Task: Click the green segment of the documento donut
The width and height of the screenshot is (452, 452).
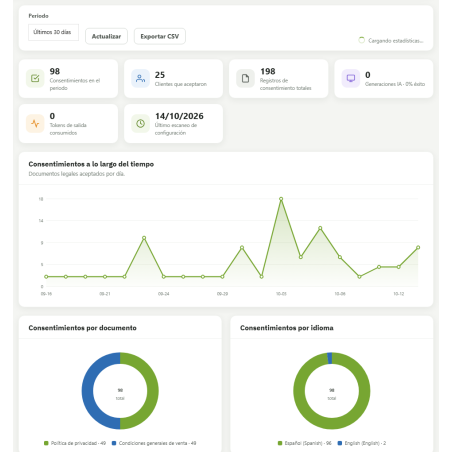Action: pos(153,391)
